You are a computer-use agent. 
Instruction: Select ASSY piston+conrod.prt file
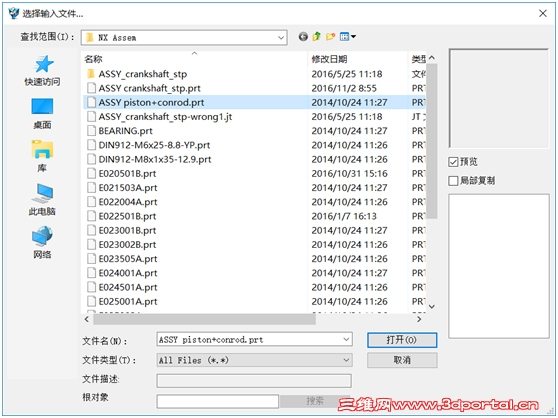[151, 102]
